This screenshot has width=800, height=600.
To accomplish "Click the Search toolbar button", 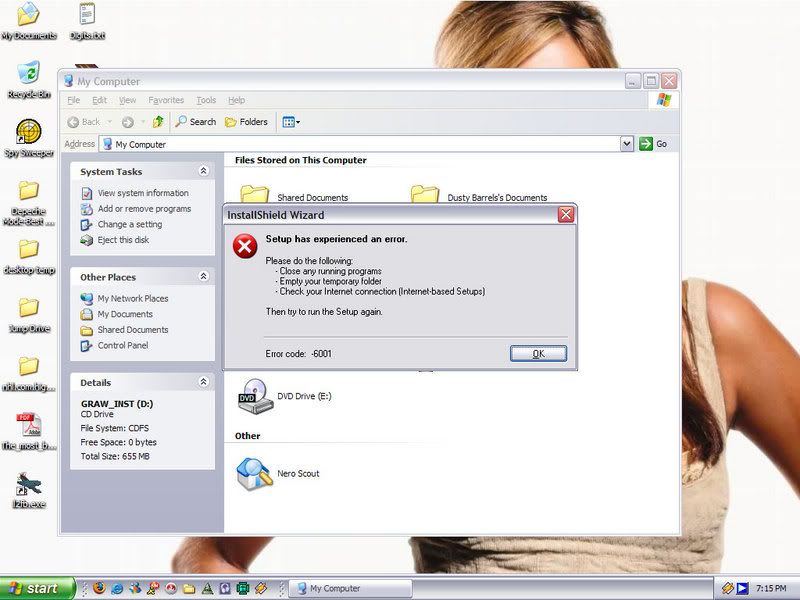I will pyautogui.click(x=195, y=122).
